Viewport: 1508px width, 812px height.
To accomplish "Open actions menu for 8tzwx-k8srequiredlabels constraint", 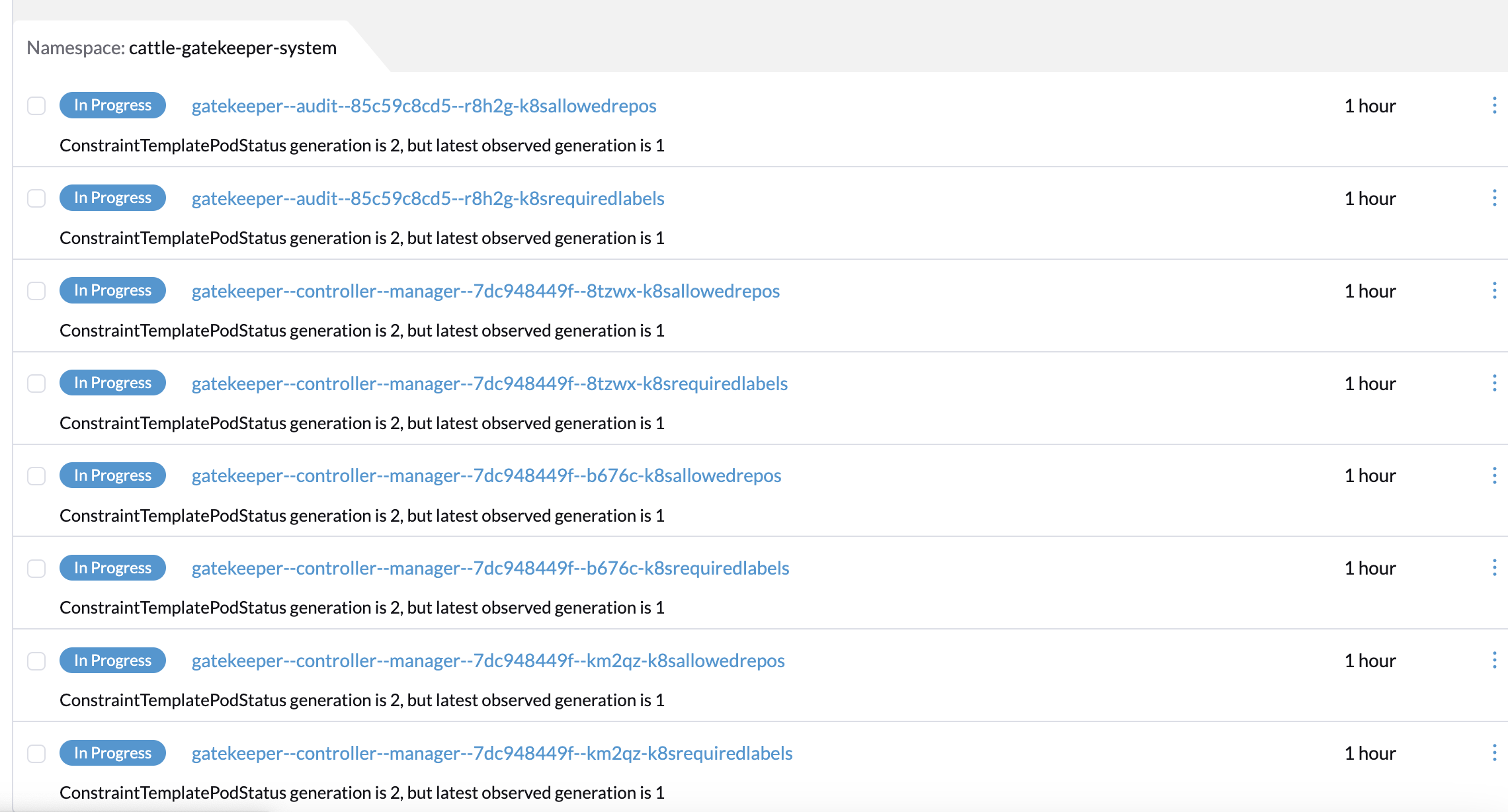I will (1495, 382).
